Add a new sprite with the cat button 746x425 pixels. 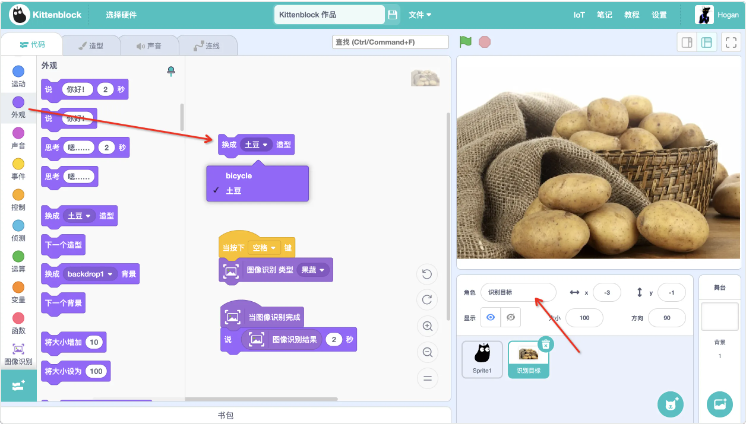669,403
